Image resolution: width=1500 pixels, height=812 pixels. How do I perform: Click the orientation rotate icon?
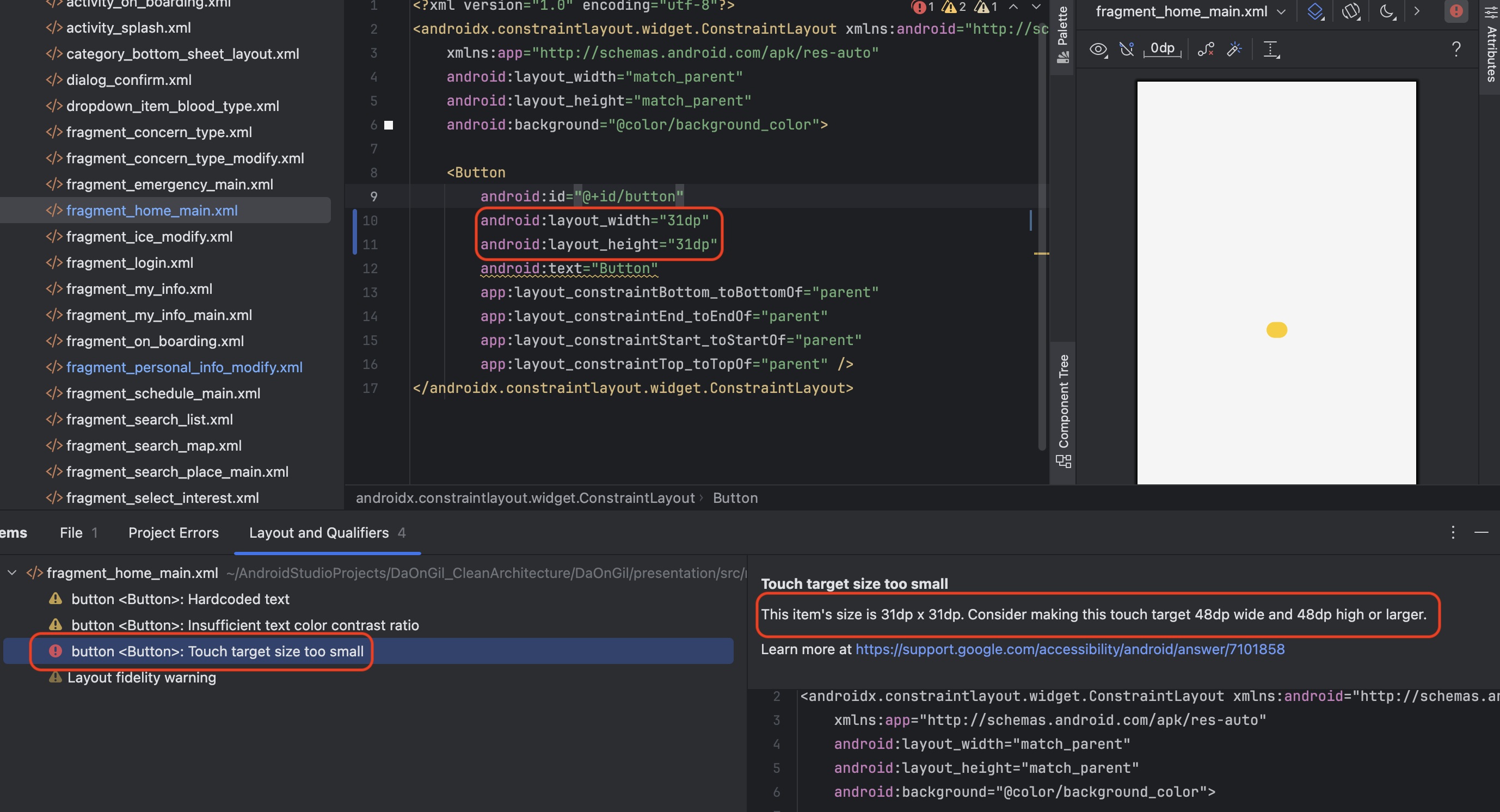pos(1351,11)
